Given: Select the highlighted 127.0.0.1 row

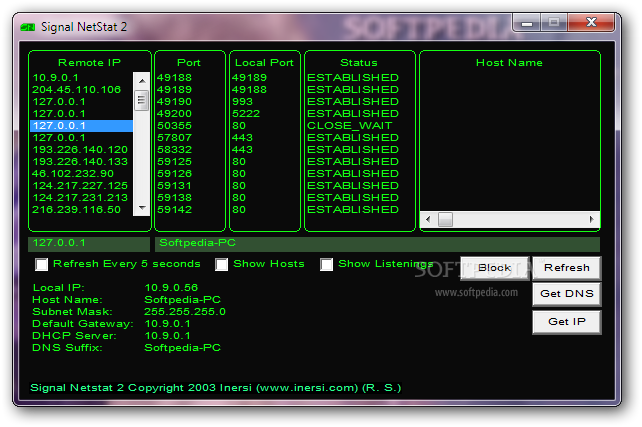Looking at the screenshot, I should click(81, 126).
